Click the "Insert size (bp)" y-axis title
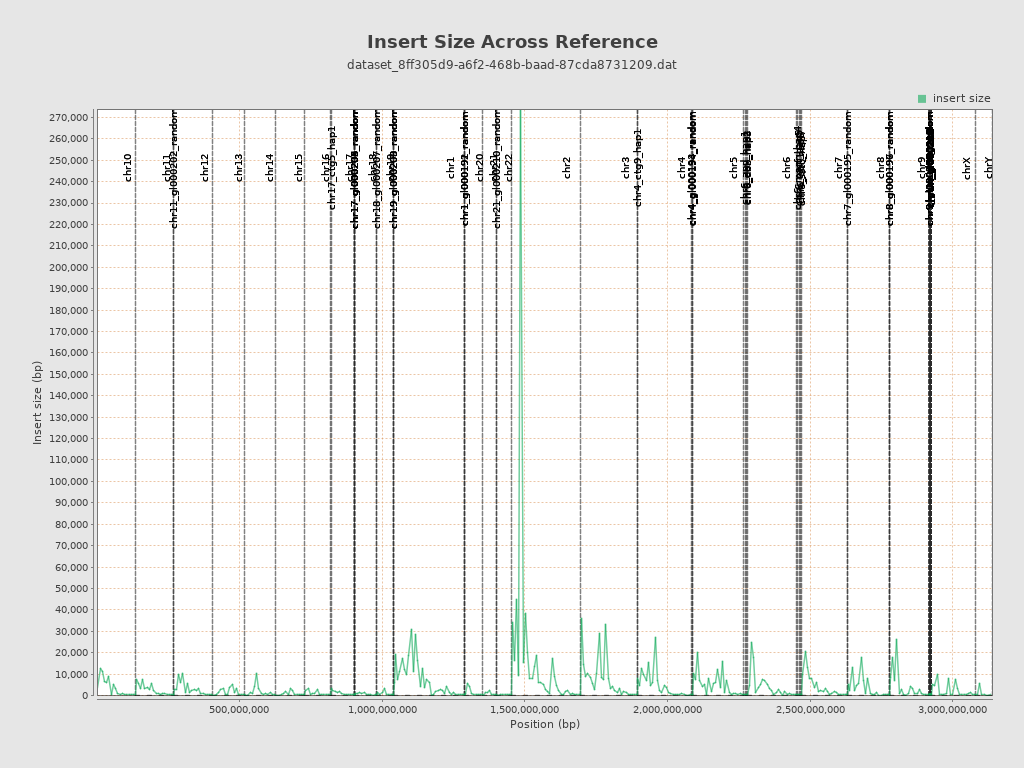Viewport: 1024px width, 768px height. pyautogui.click(x=38, y=402)
